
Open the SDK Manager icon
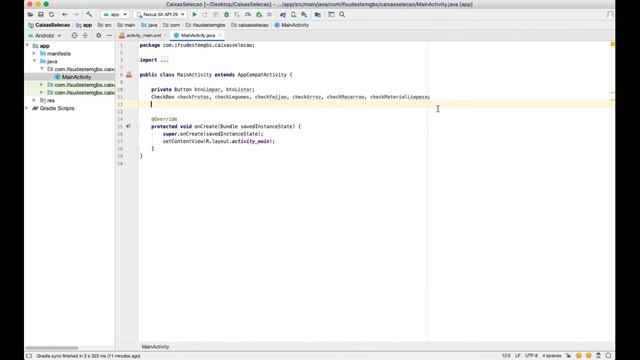(x=304, y=14)
